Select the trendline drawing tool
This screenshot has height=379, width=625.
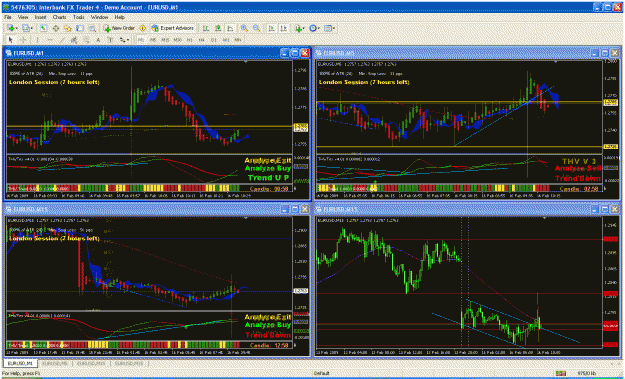[62, 40]
